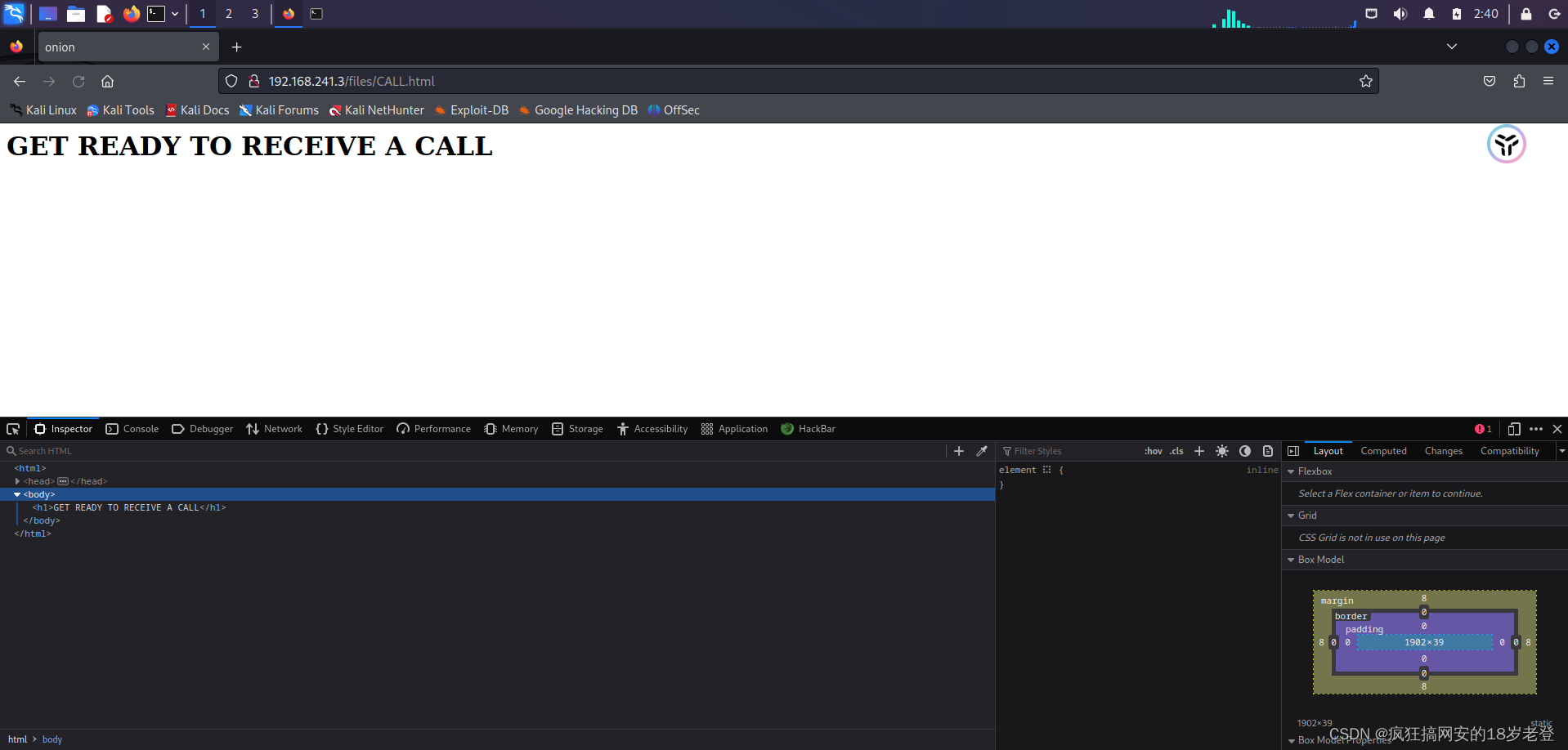Click the html breadcrumb
This screenshot has height=750, width=1568.
(x=17, y=739)
